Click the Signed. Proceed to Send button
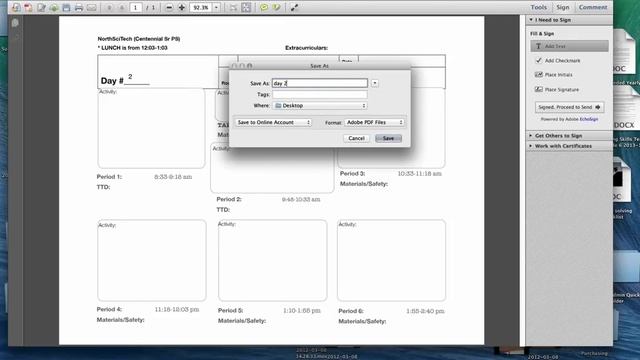Viewport: 640px width, 360px height. pos(569,107)
